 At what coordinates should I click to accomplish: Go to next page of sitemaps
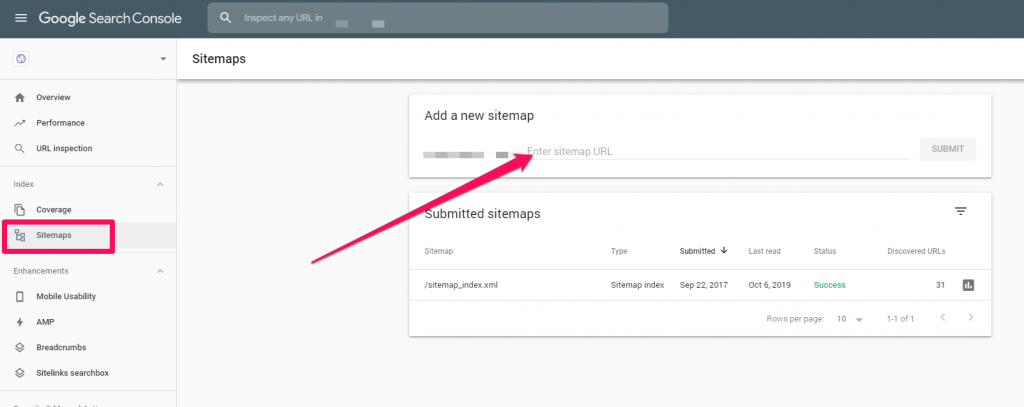(970, 317)
